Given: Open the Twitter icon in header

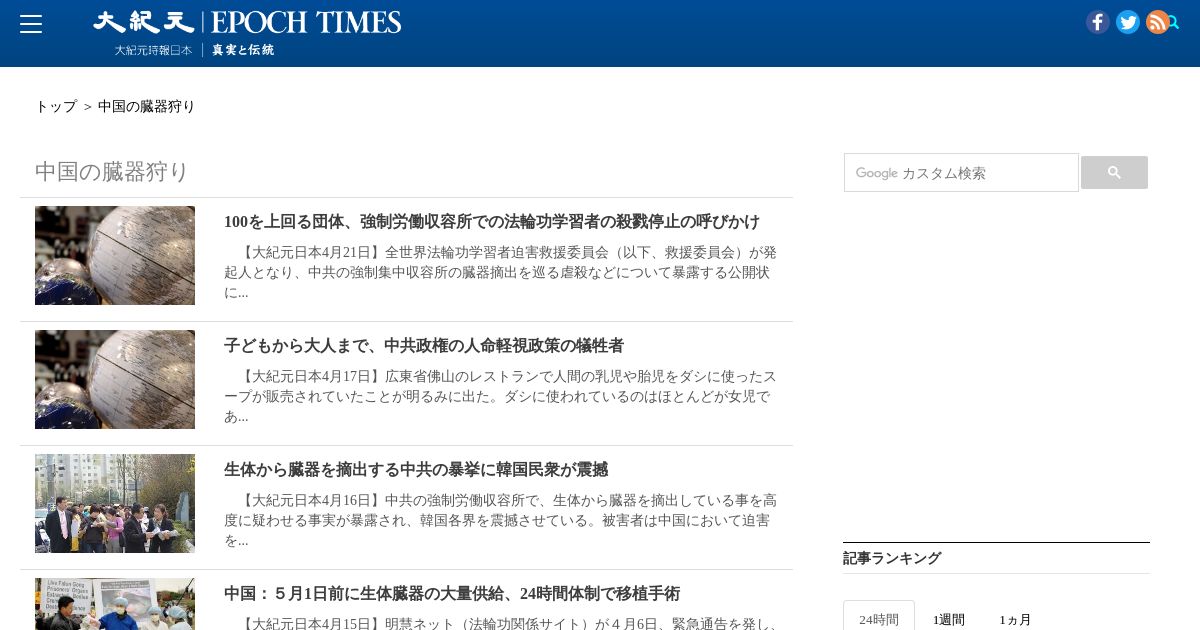Looking at the screenshot, I should (x=1128, y=22).
